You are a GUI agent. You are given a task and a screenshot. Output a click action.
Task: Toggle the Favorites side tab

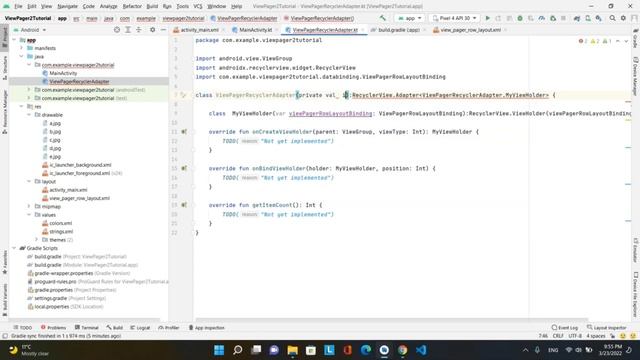tap(4, 262)
